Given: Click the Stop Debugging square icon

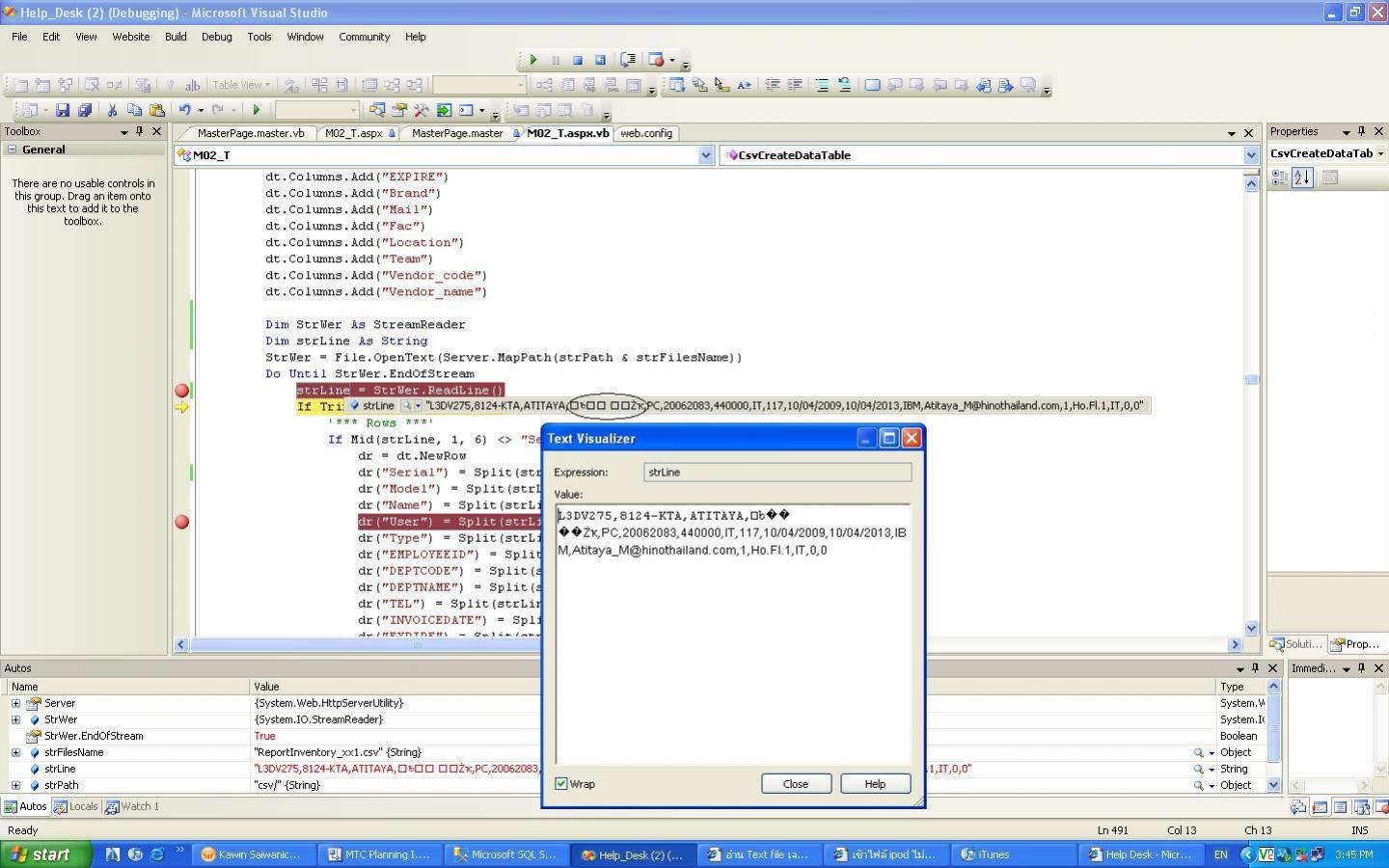Looking at the screenshot, I should [578, 60].
